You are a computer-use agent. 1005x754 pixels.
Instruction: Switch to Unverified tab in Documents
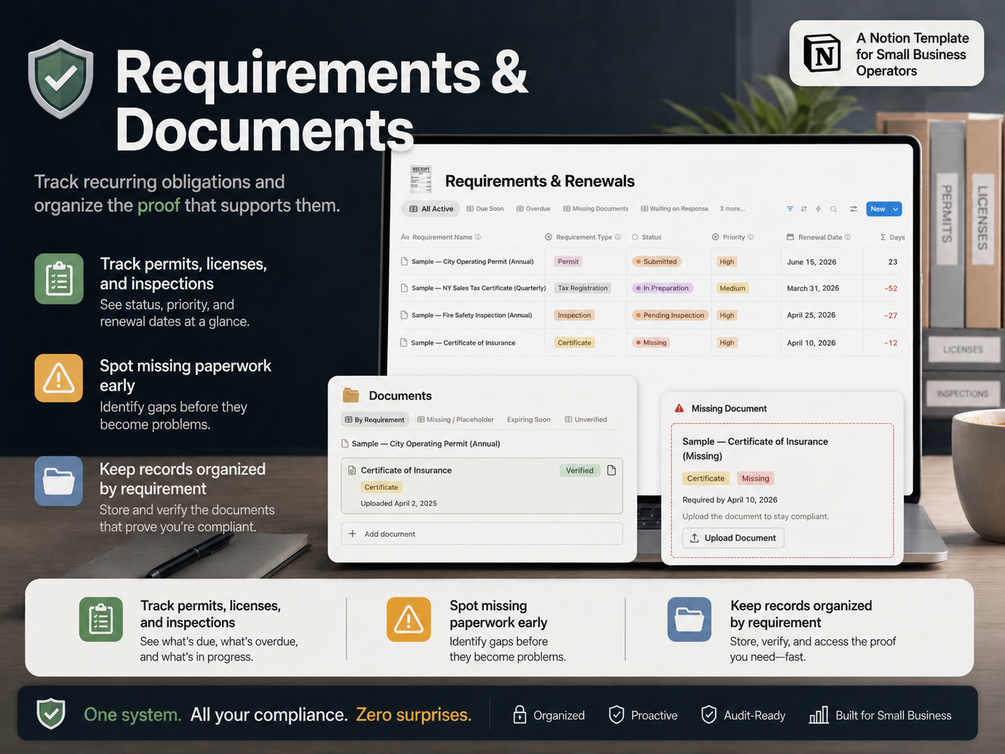[x=586, y=419]
